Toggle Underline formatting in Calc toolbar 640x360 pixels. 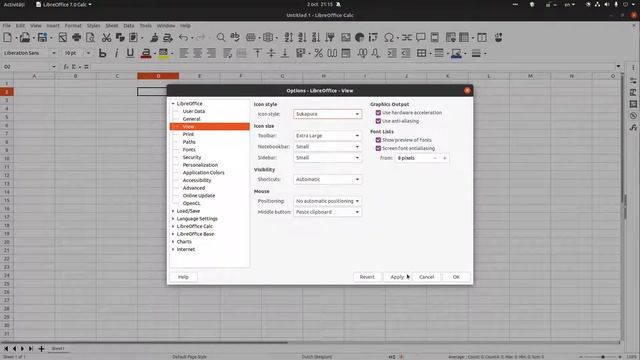pos(130,53)
